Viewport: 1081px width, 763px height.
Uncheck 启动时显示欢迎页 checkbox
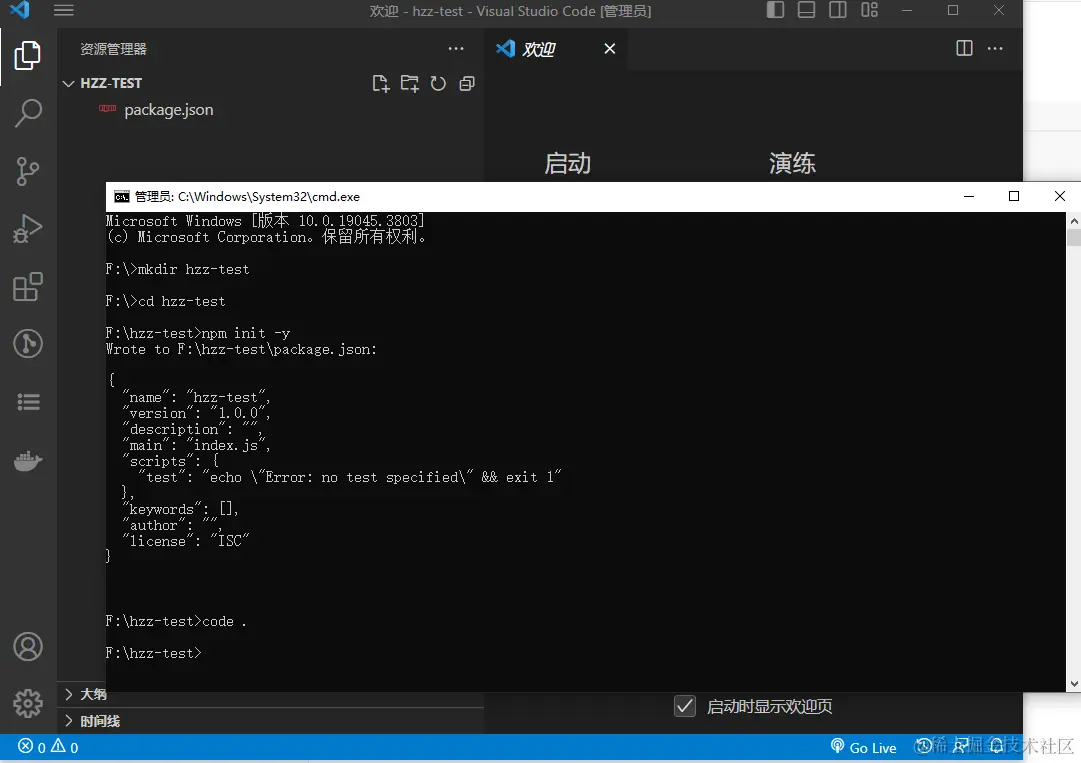coord(685,706)
